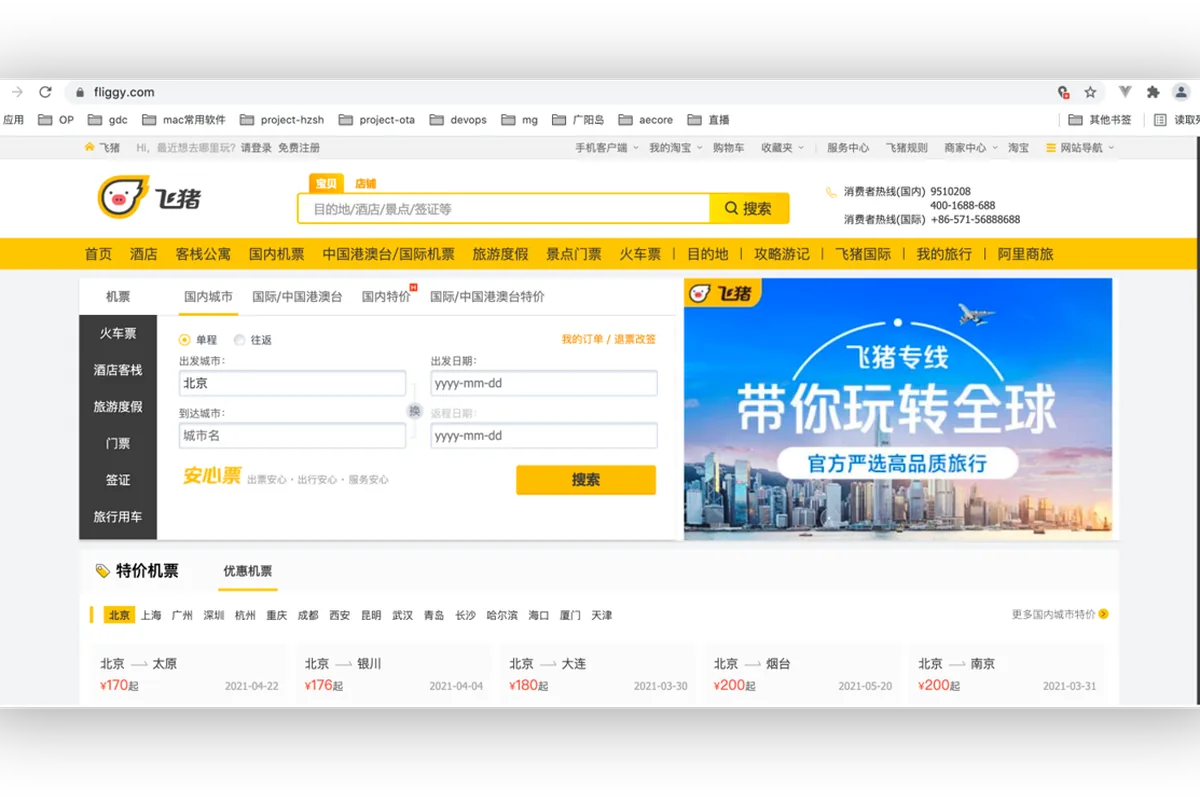
Task: Open the 退票改签 link
Action: tap(635, 340)
